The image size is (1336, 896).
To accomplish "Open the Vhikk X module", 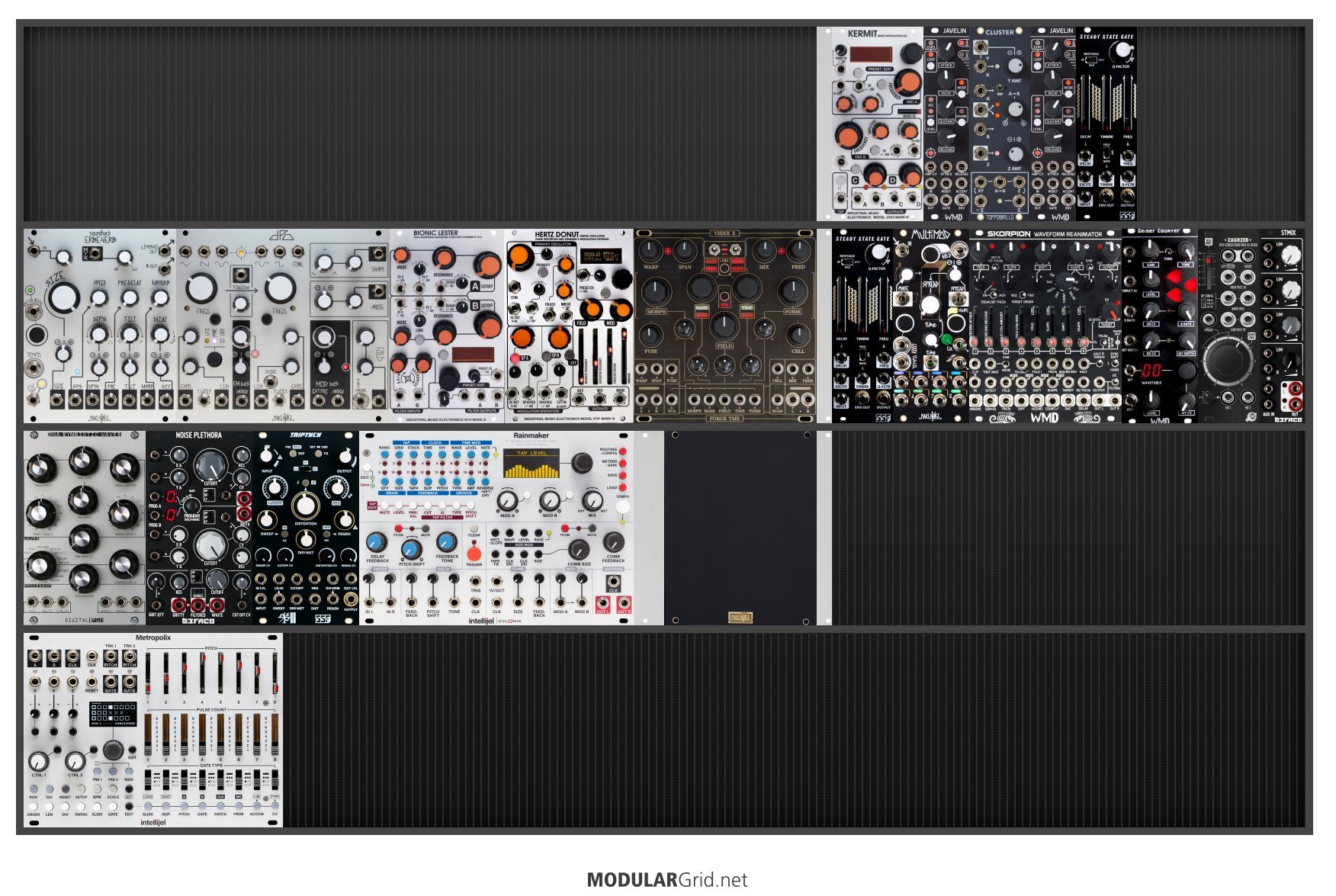I will [725, 326].
